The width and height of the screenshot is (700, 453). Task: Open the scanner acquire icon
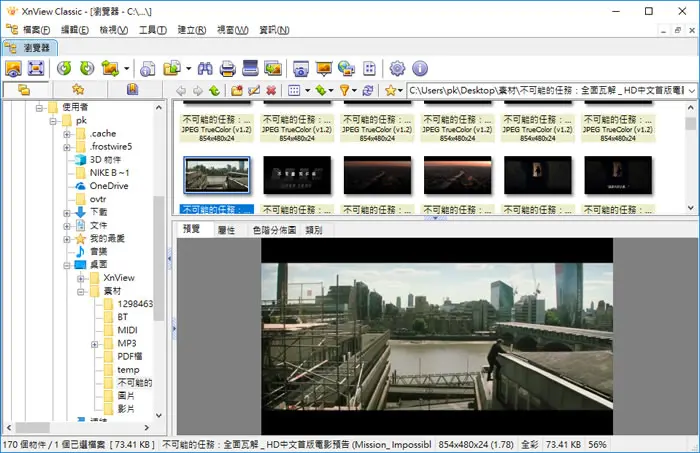pos(250,68)
